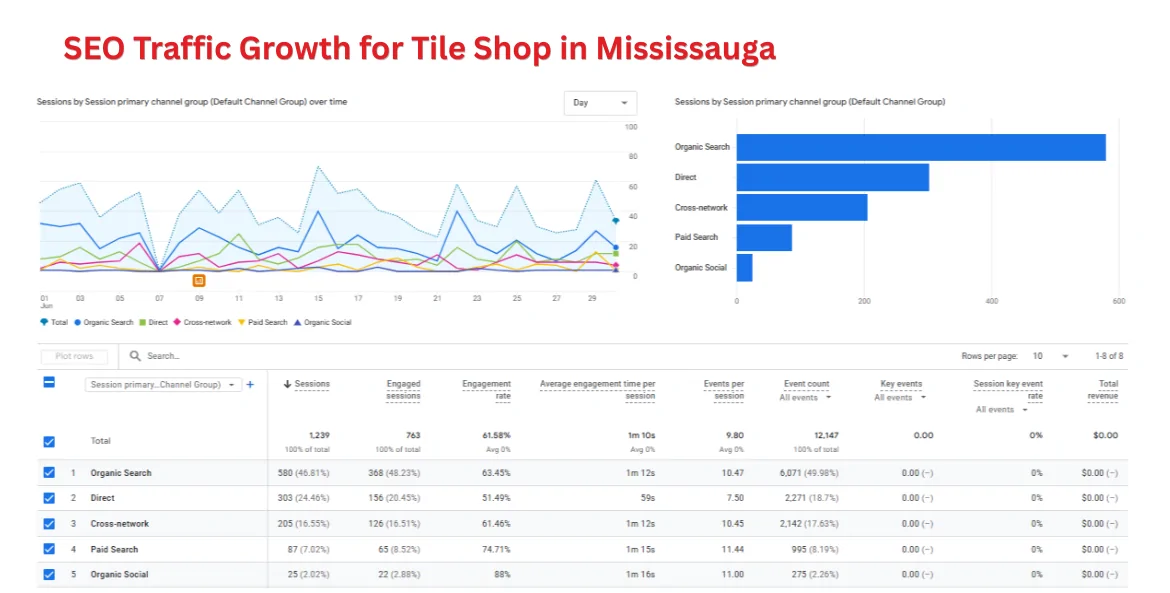Viewport: 1170px width, 593px height.
Task: Click the Paid Search row name in table
Action: click(114, 550)
